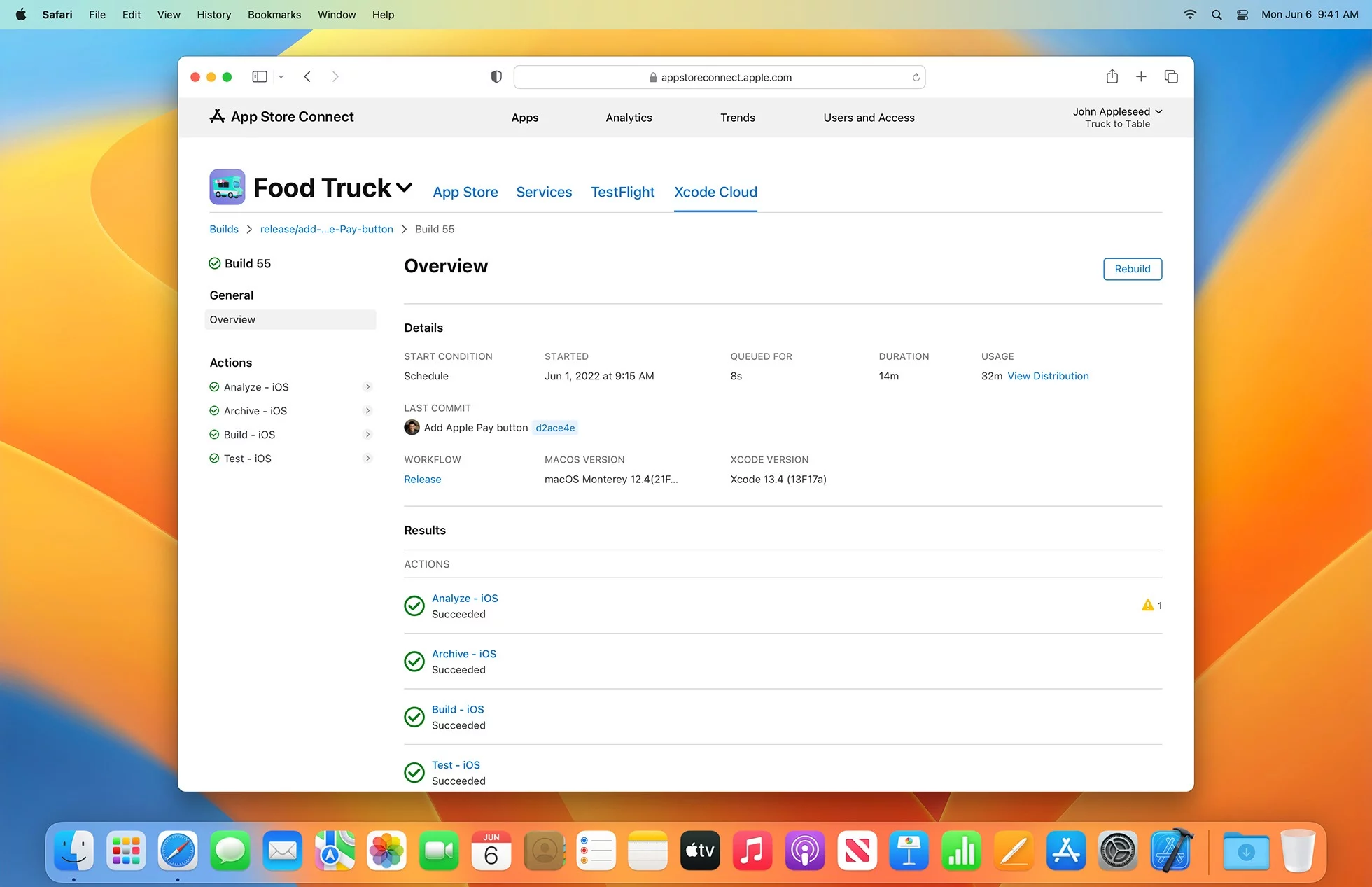Open the Trends section
This screenshot has width=1372, height=887.
click(738, 118)
